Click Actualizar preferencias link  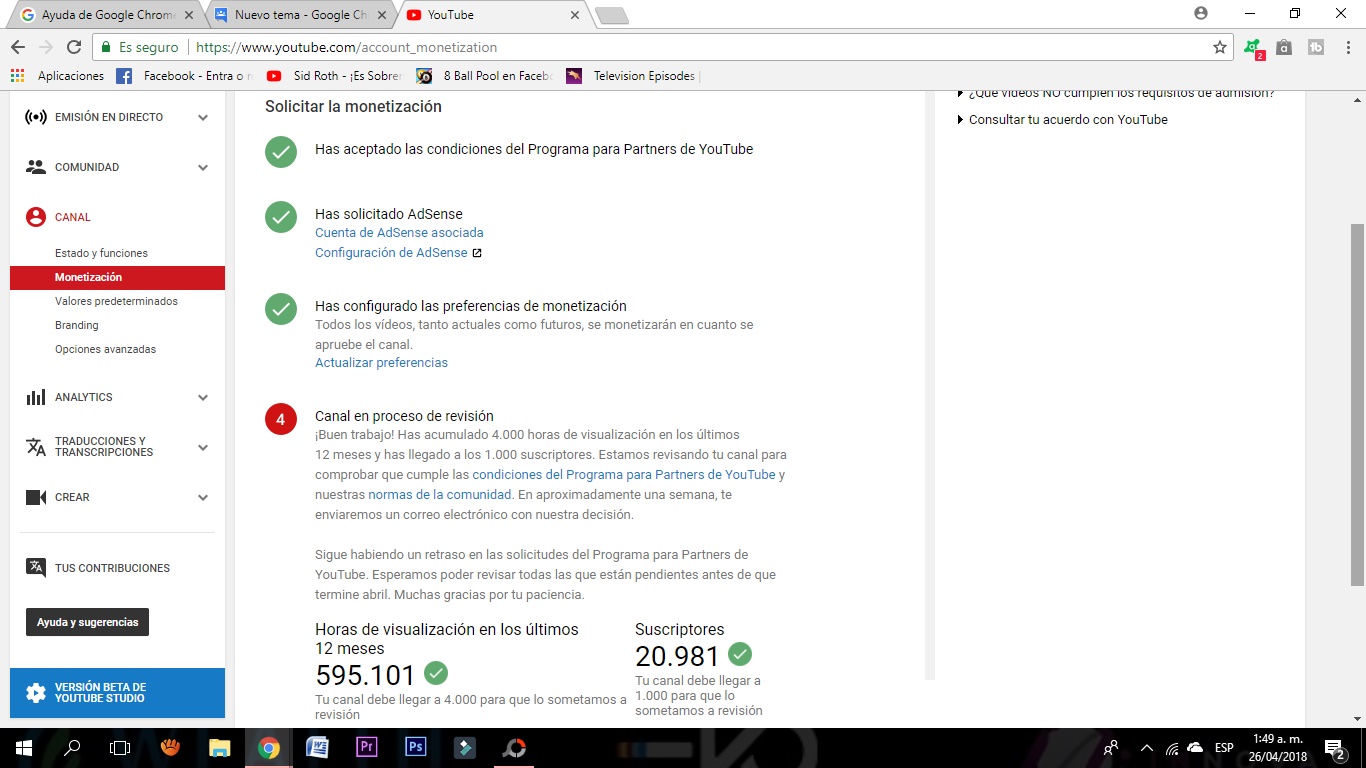point(381,362)
